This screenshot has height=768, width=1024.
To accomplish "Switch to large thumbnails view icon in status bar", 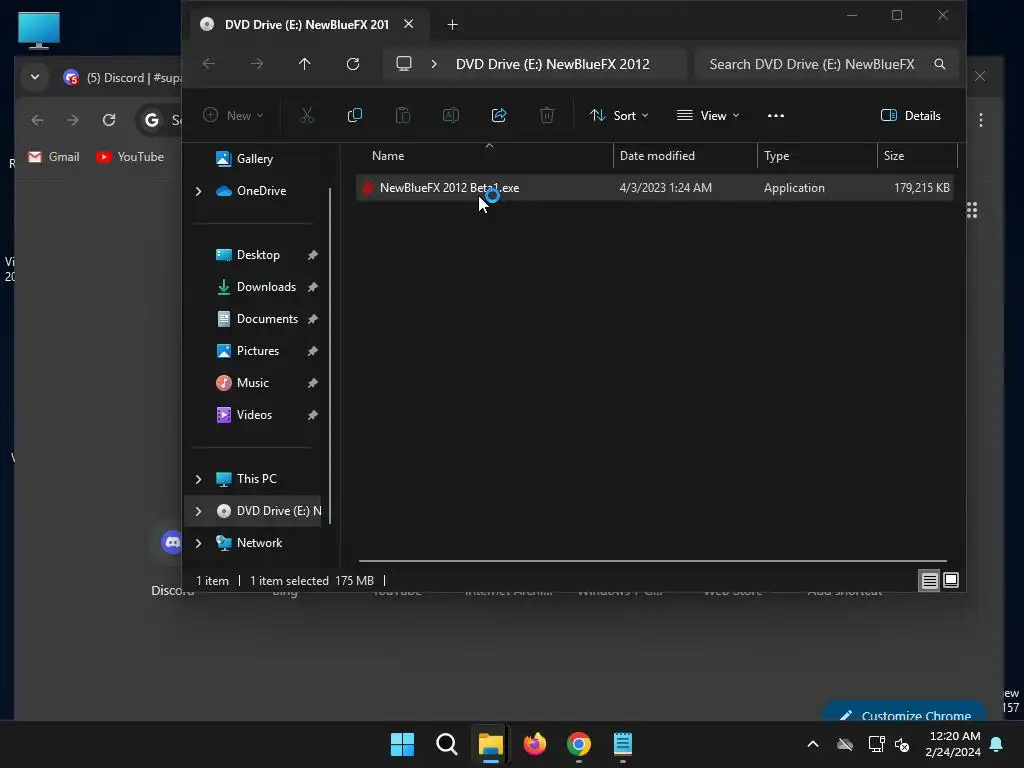I will coord(952,580).
